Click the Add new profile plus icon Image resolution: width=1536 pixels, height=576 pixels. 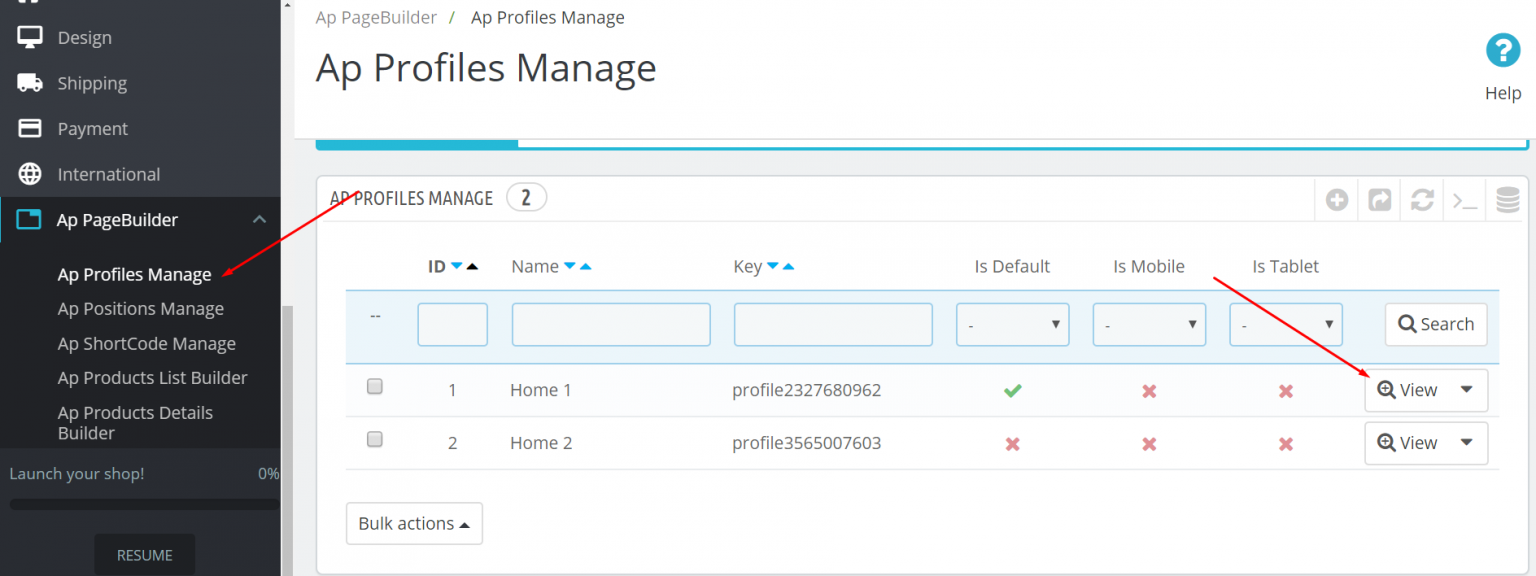click(x=1336, y=199)
